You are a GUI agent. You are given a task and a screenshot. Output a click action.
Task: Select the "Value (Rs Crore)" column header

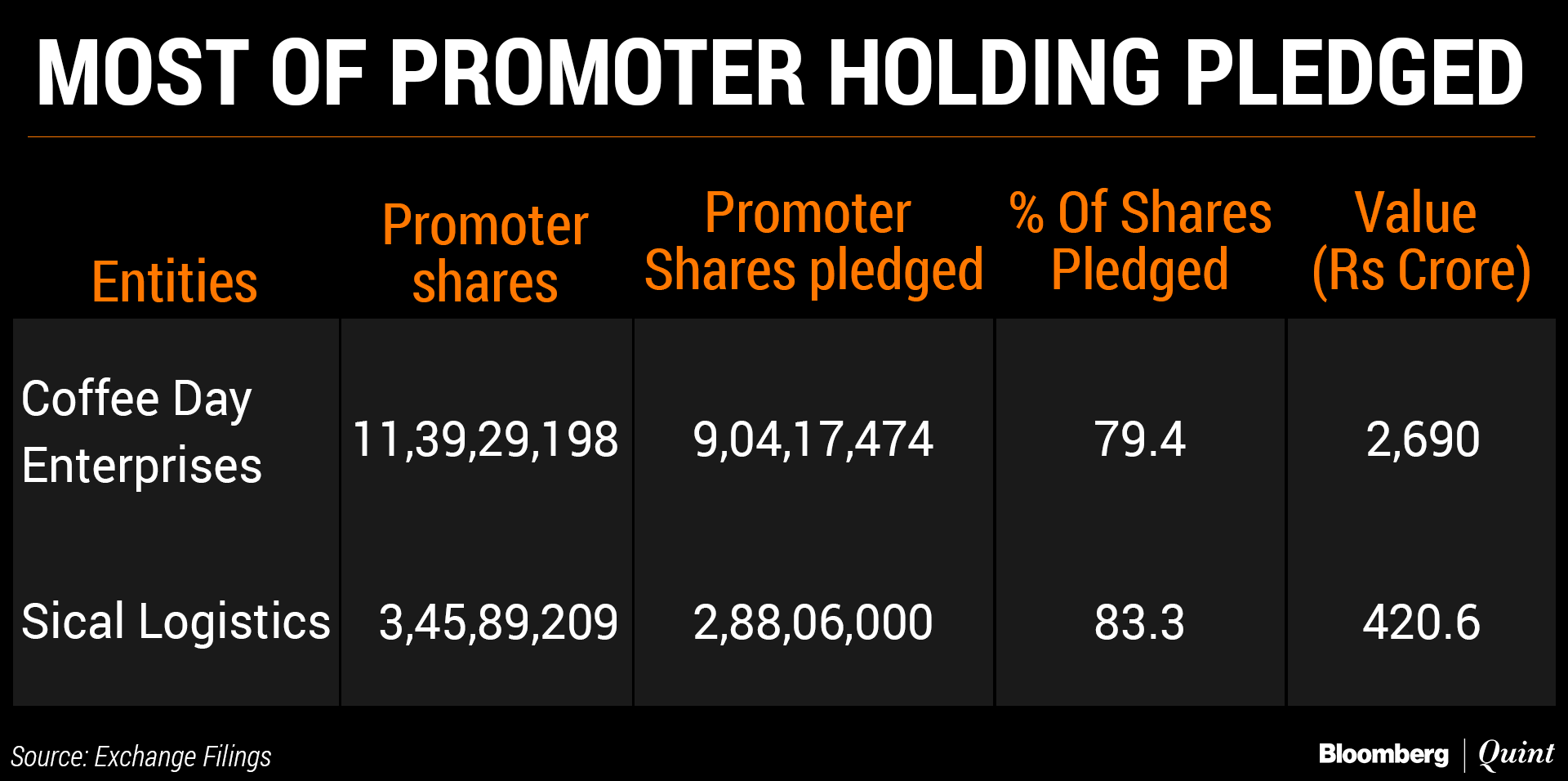tap(1421, 241)
